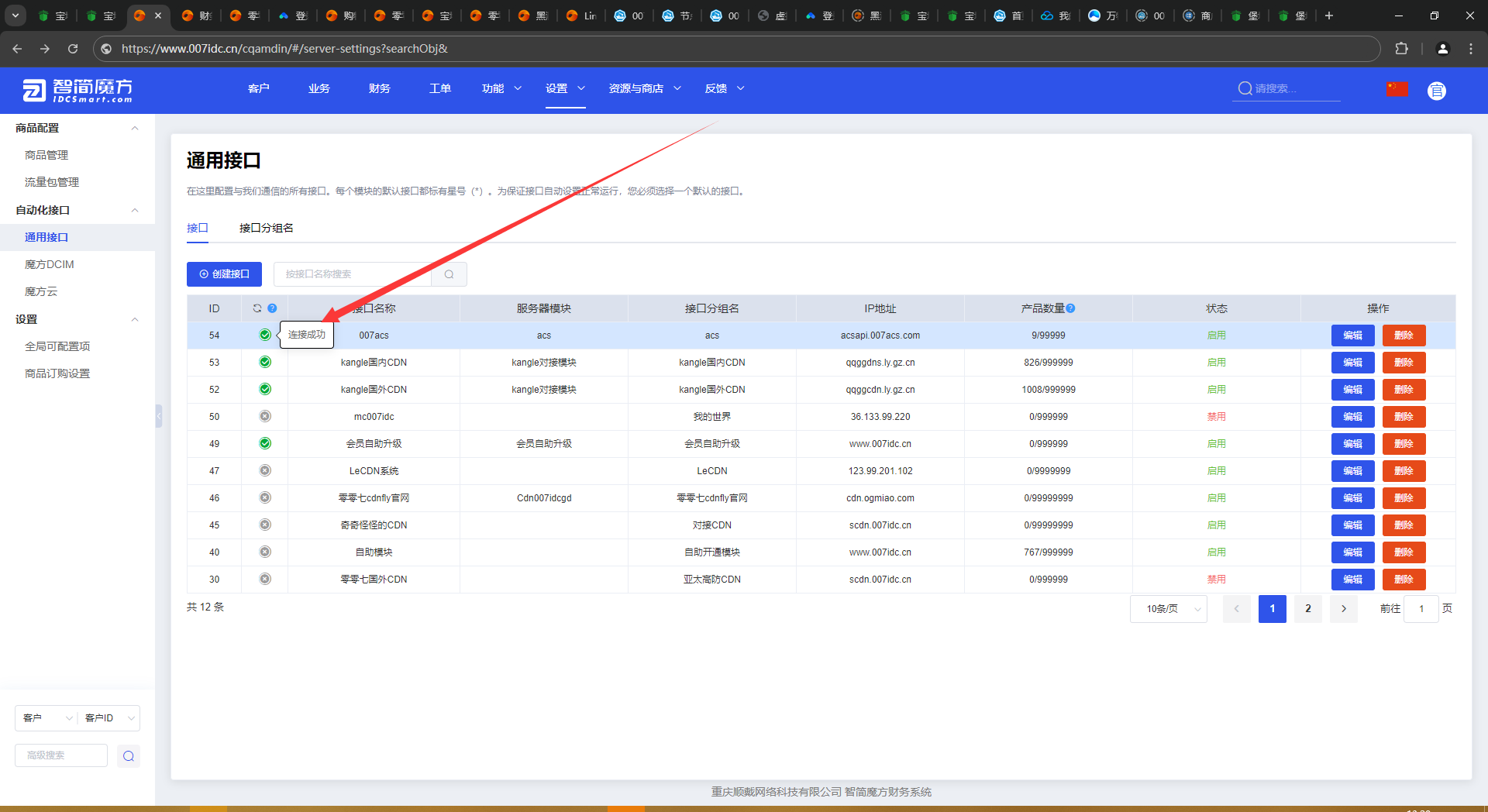This screenshot has height=812, width=1488.
Task: Click the green status icon for kangle国内CDN
Action: tap(265, 363)
